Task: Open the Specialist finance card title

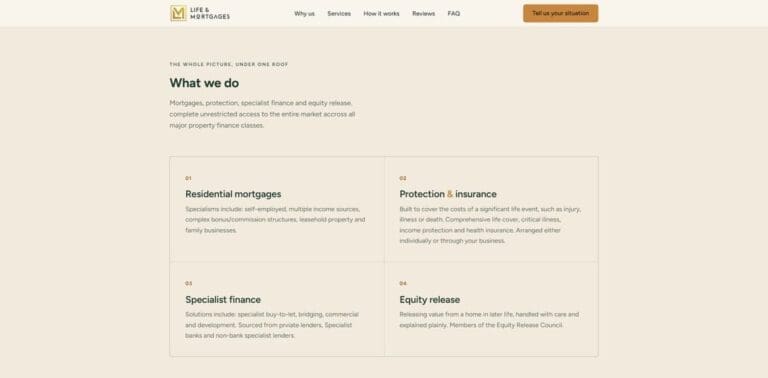Action: (x=223, y=300)
